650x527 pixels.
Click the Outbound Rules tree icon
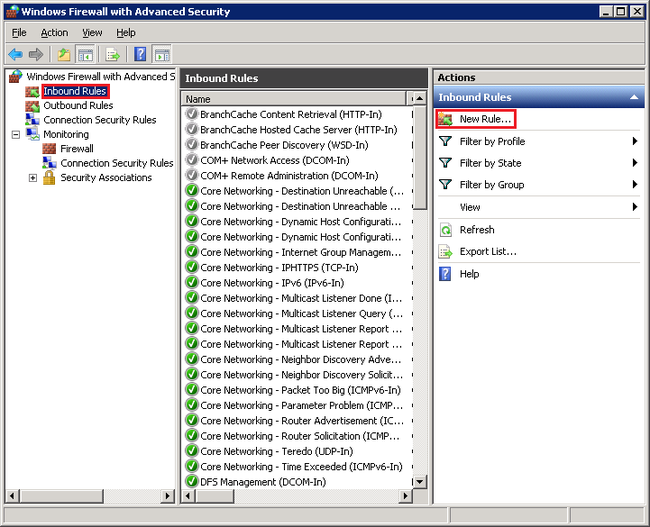point(32,106)
